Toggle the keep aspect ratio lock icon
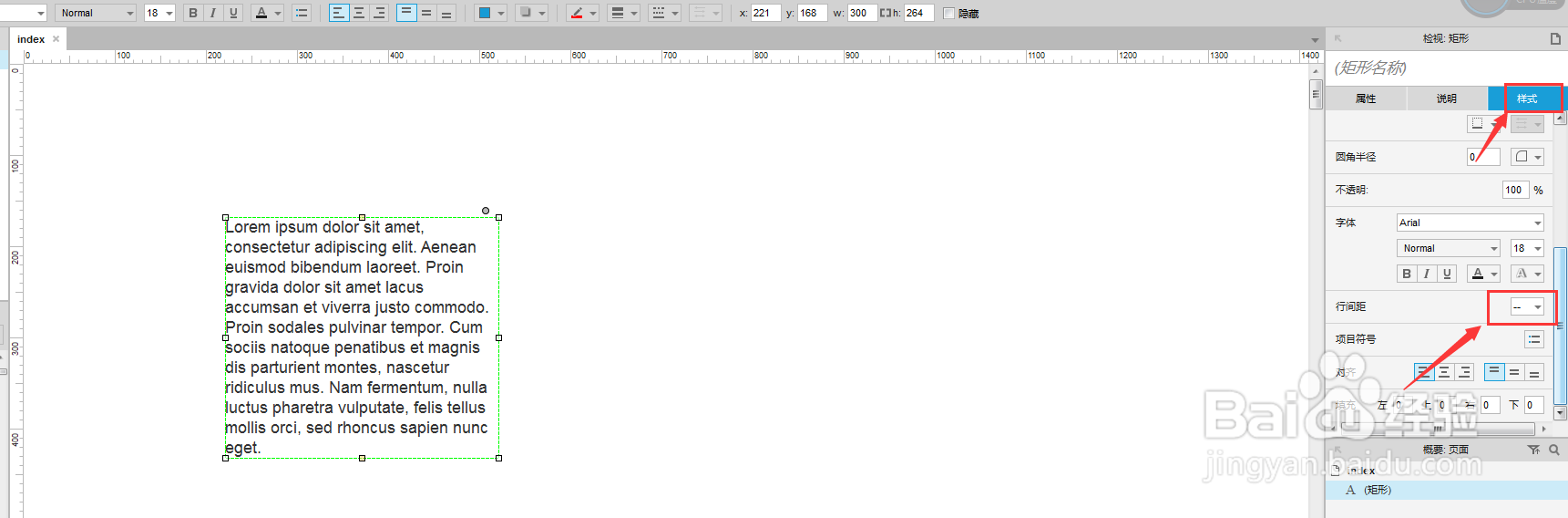The image size is (1568, 518). (885, 13)
